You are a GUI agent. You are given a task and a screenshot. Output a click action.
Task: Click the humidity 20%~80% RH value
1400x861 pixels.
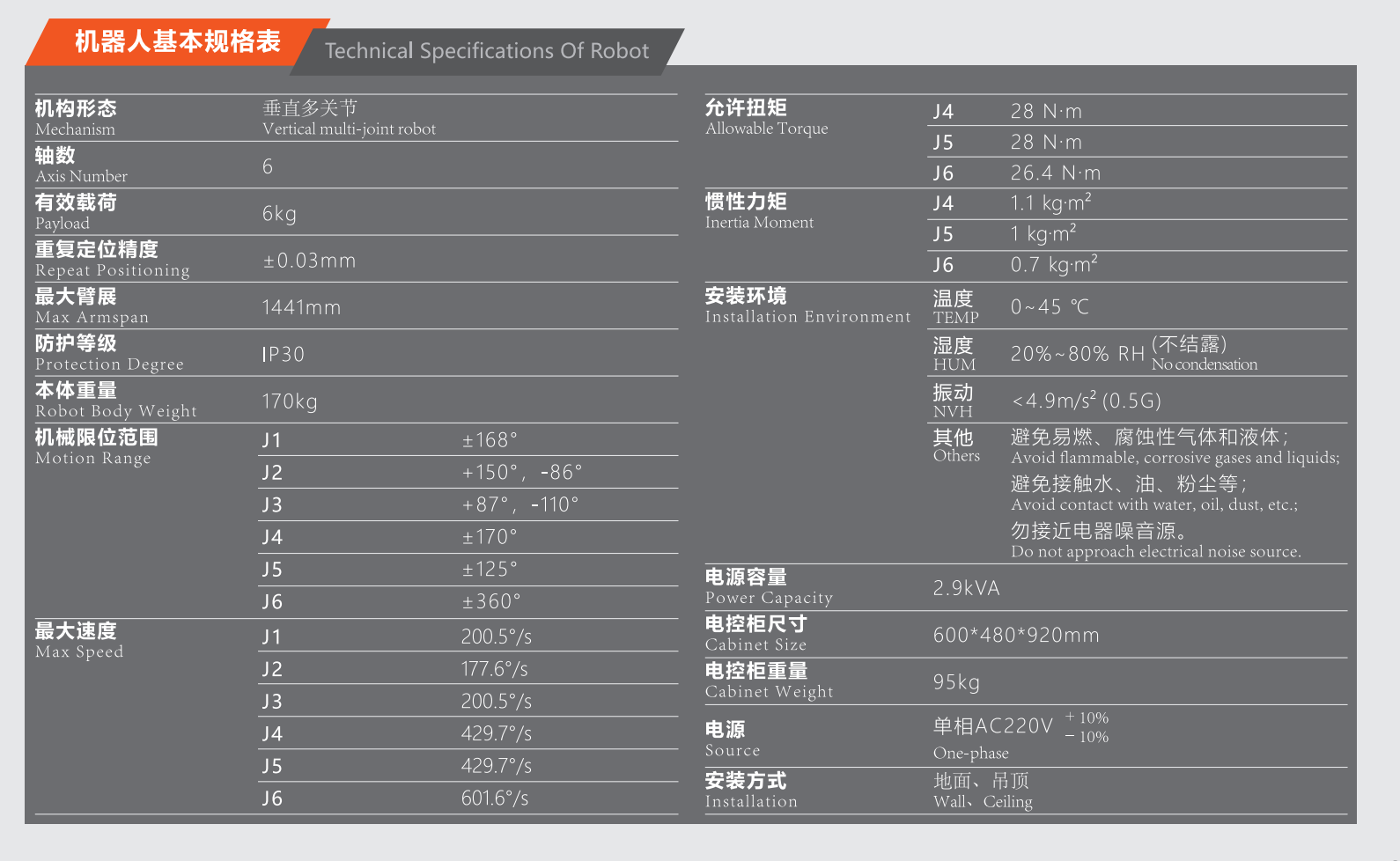(1078, 354)
